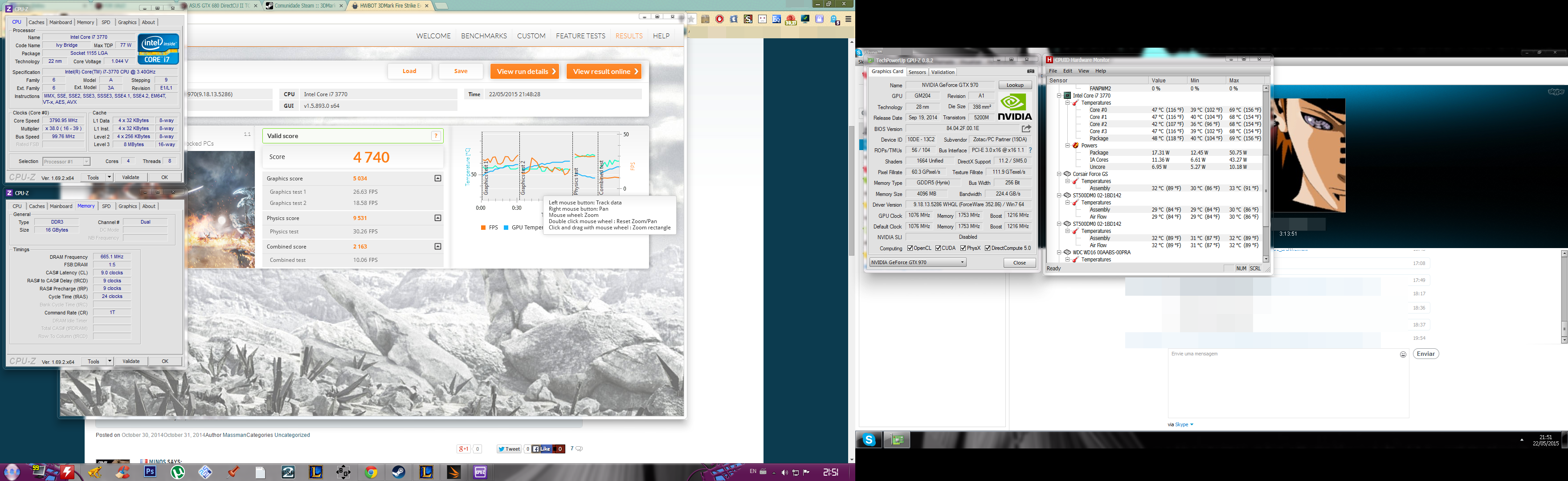
Task: Click the Windows Start orb
Action: click(x=12, y=472)
